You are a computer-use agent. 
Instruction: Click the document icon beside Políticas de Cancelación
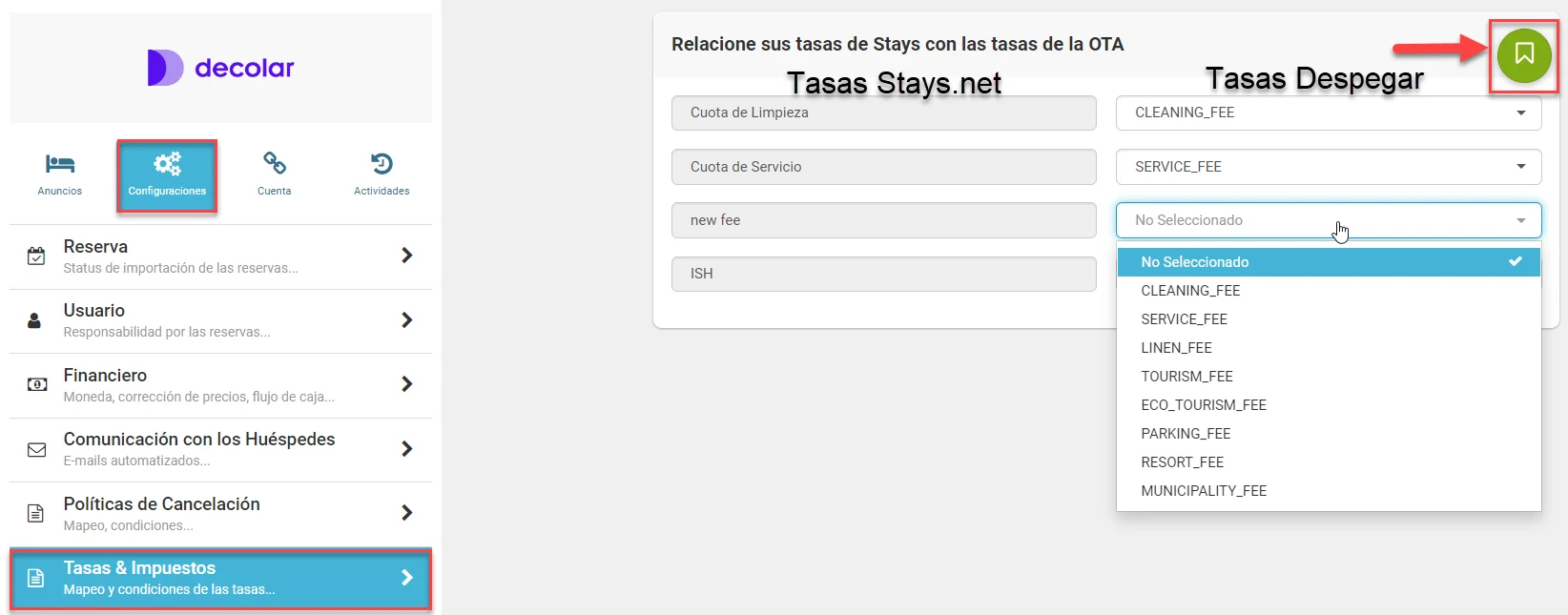coord(35,513)
